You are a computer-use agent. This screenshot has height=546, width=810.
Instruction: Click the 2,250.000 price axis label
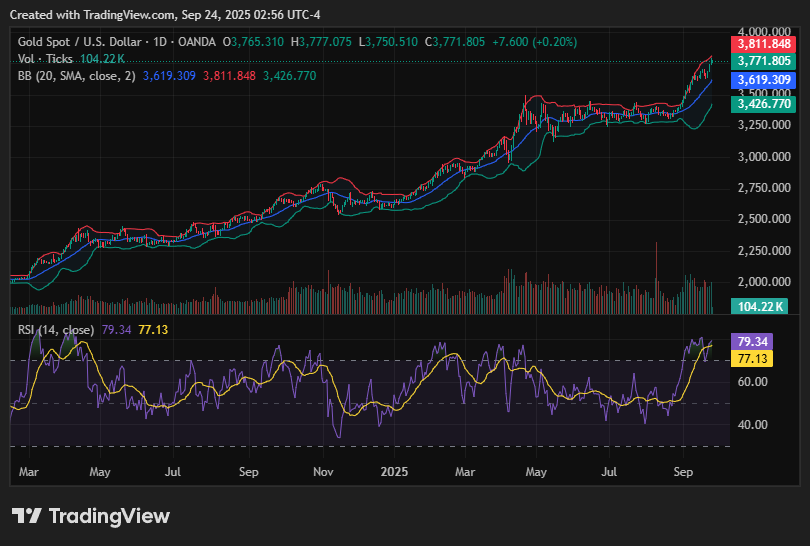[764, 251]
